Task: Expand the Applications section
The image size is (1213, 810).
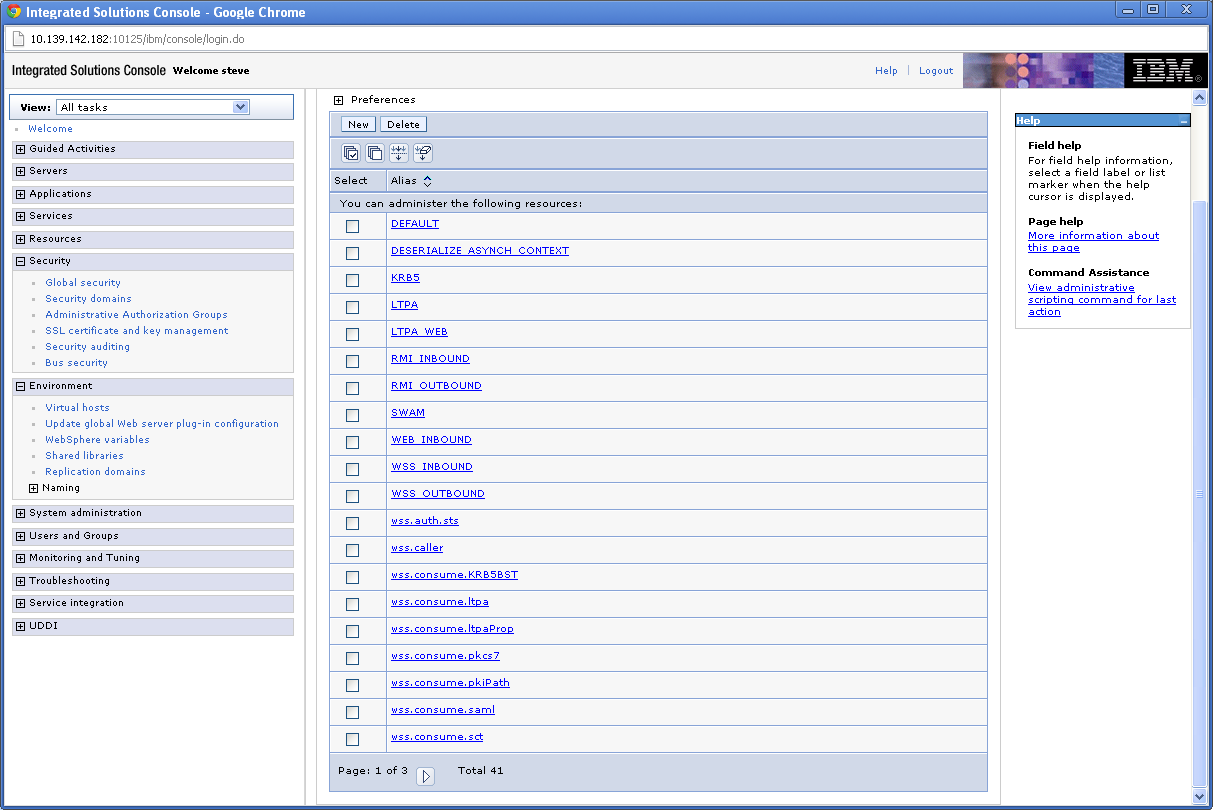Action: 20,194
